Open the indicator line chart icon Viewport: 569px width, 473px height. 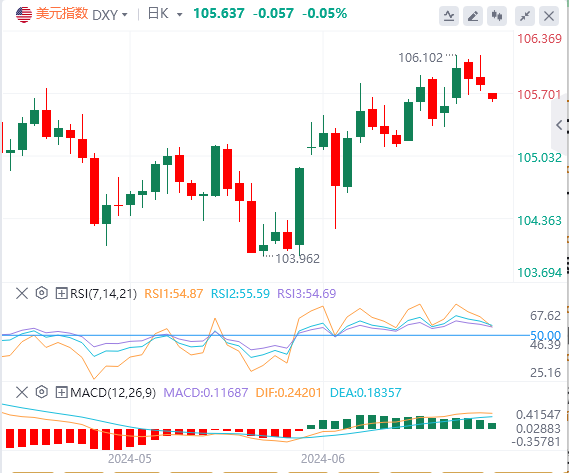pos(449,16)
